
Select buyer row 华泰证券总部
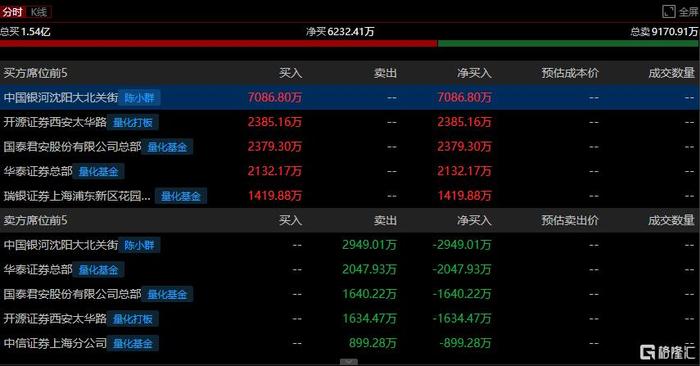click(x=350, y=171)
